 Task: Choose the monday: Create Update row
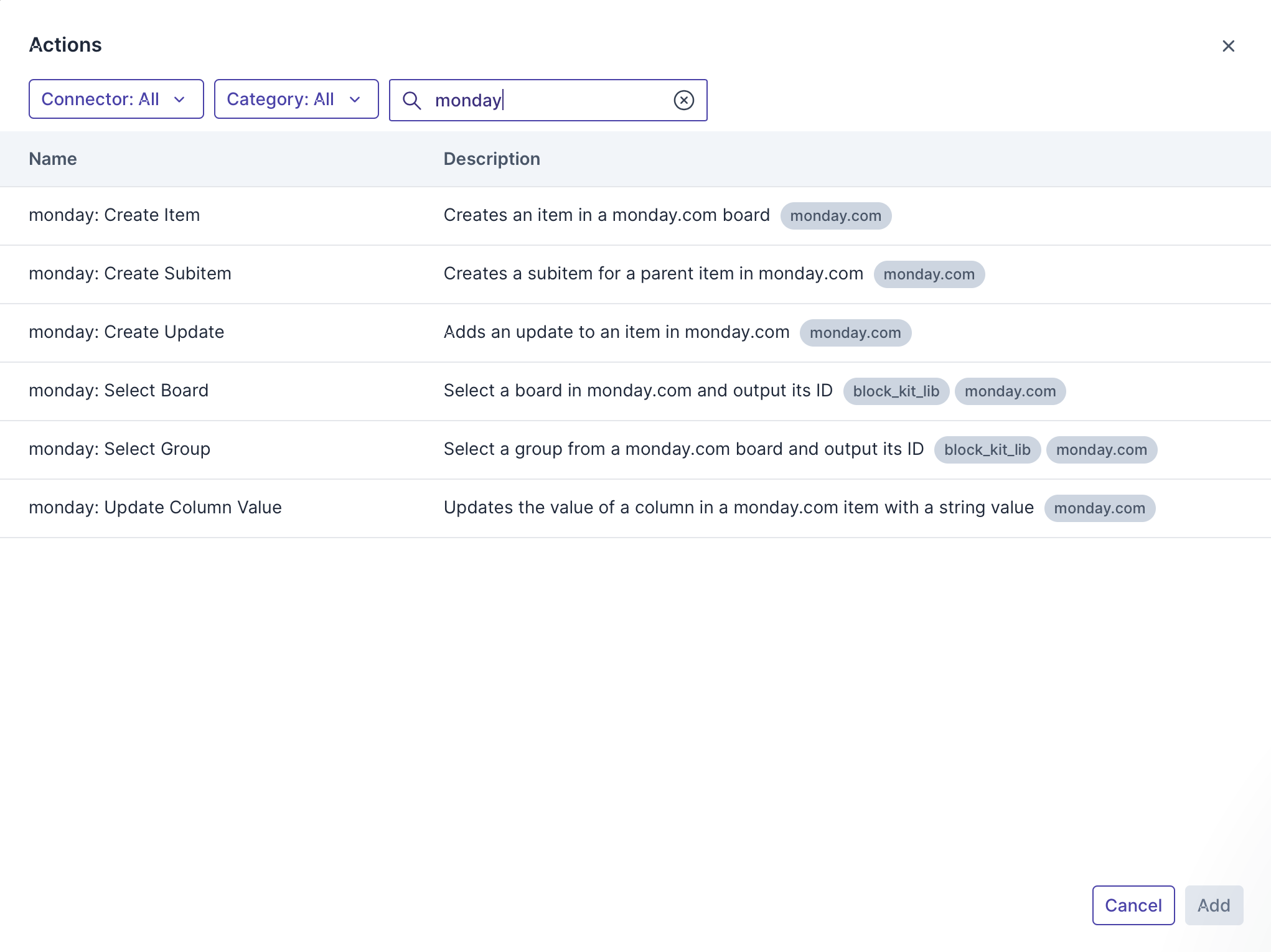[126, 332]
